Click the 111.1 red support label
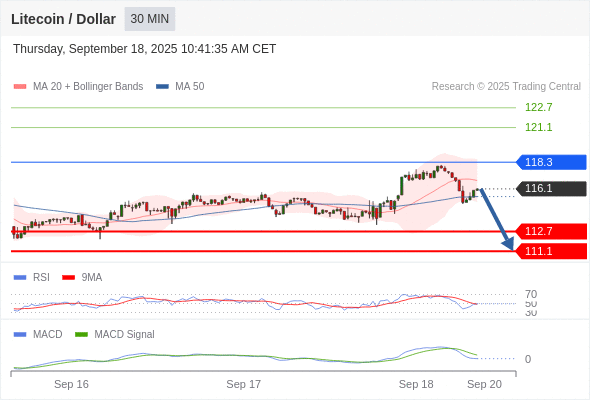 551,251
